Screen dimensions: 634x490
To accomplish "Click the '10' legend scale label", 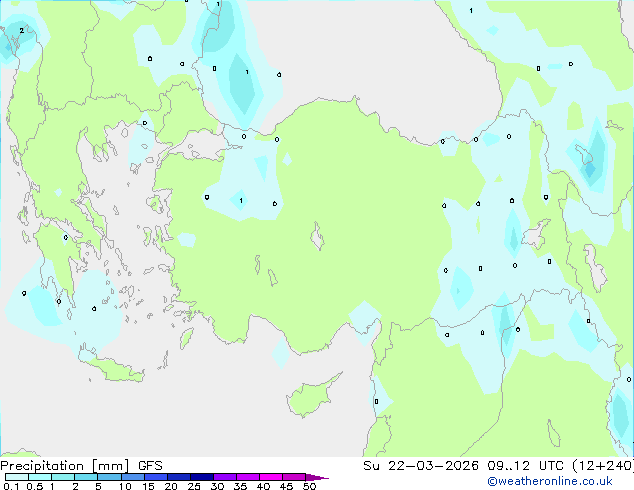I will pos(125,486).
